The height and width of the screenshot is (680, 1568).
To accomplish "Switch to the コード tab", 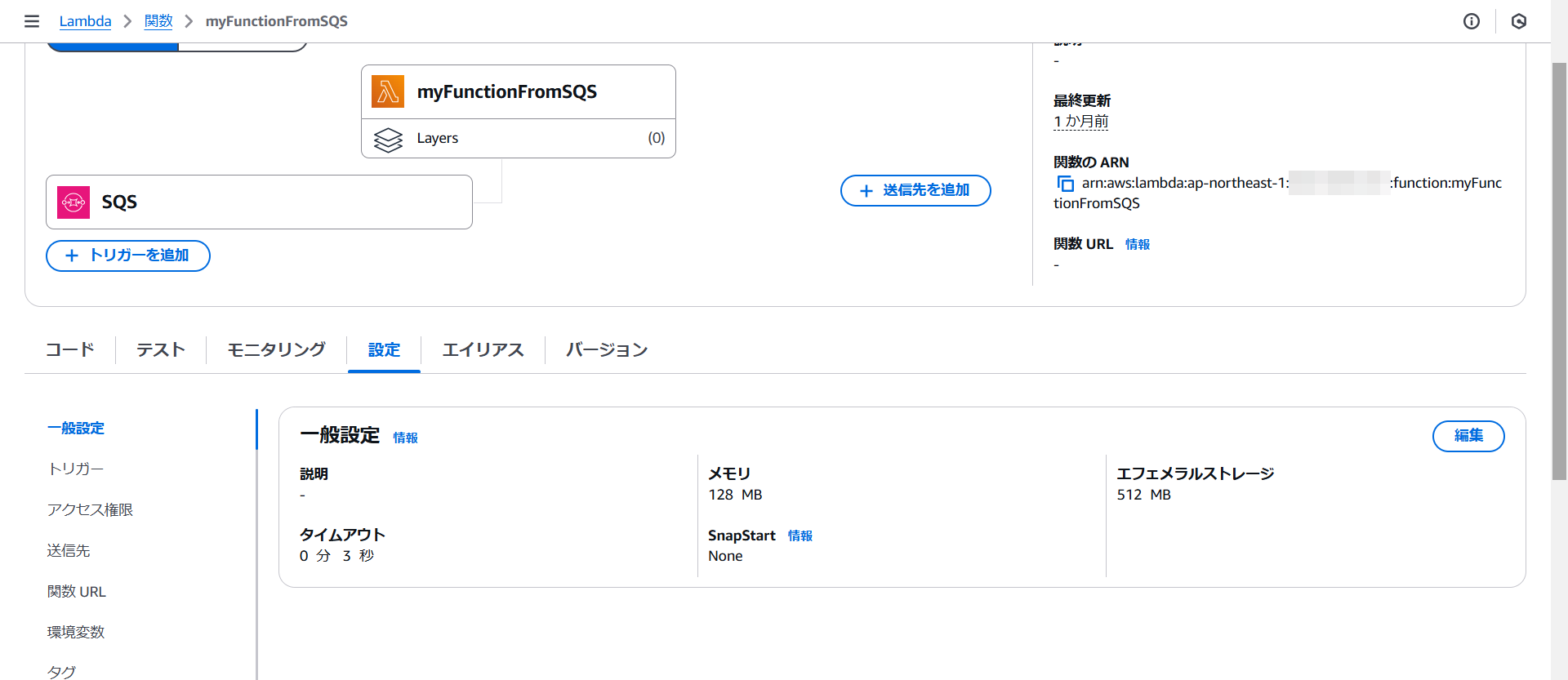I will pos(70,350).
